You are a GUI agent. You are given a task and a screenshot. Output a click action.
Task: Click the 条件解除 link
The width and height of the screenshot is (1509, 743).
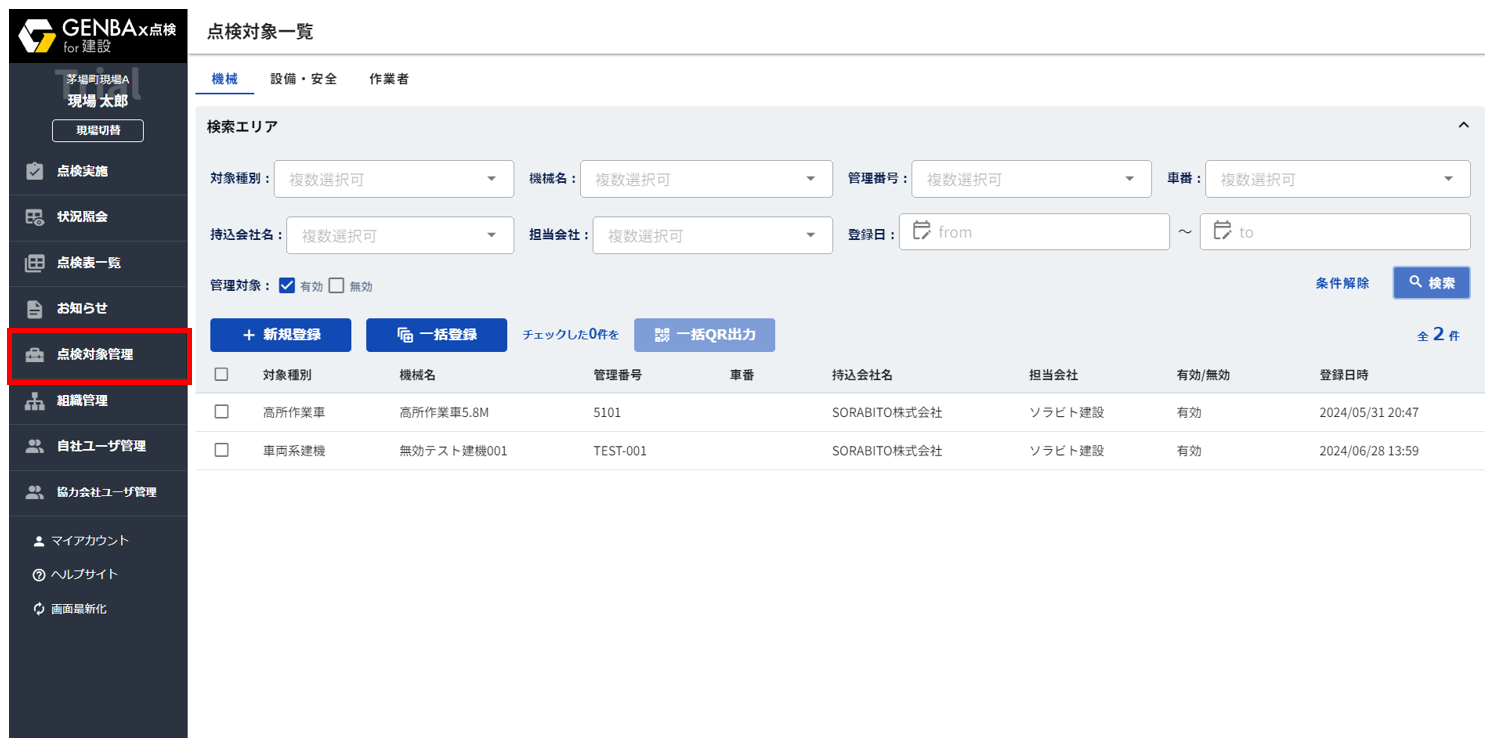click(1342, 283)
